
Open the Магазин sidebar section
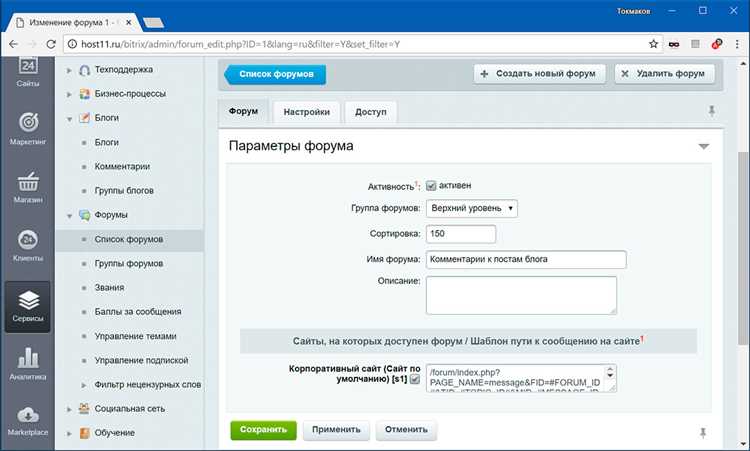coord(28,187)
